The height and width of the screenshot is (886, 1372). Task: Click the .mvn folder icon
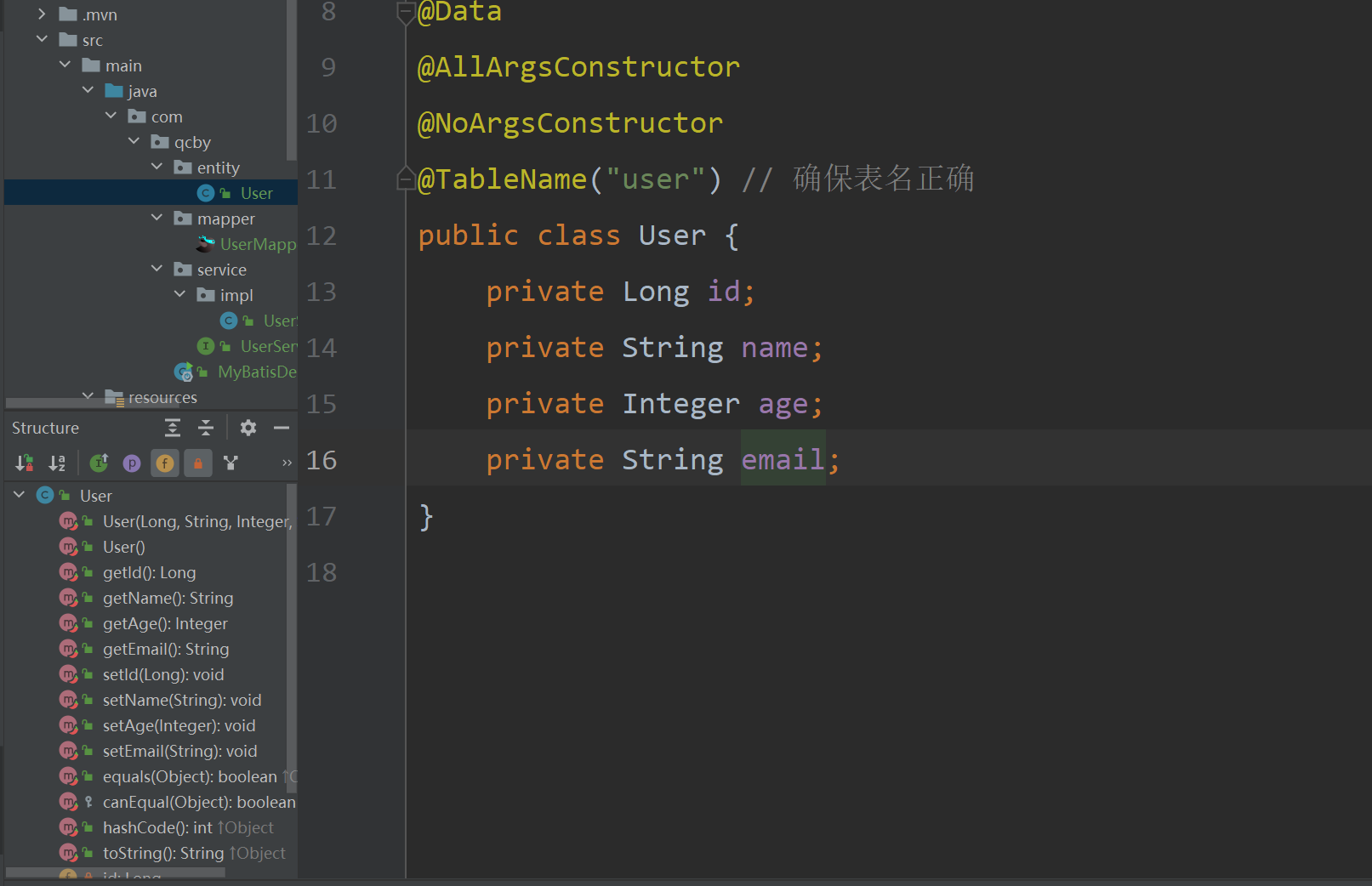pos(68,14)
